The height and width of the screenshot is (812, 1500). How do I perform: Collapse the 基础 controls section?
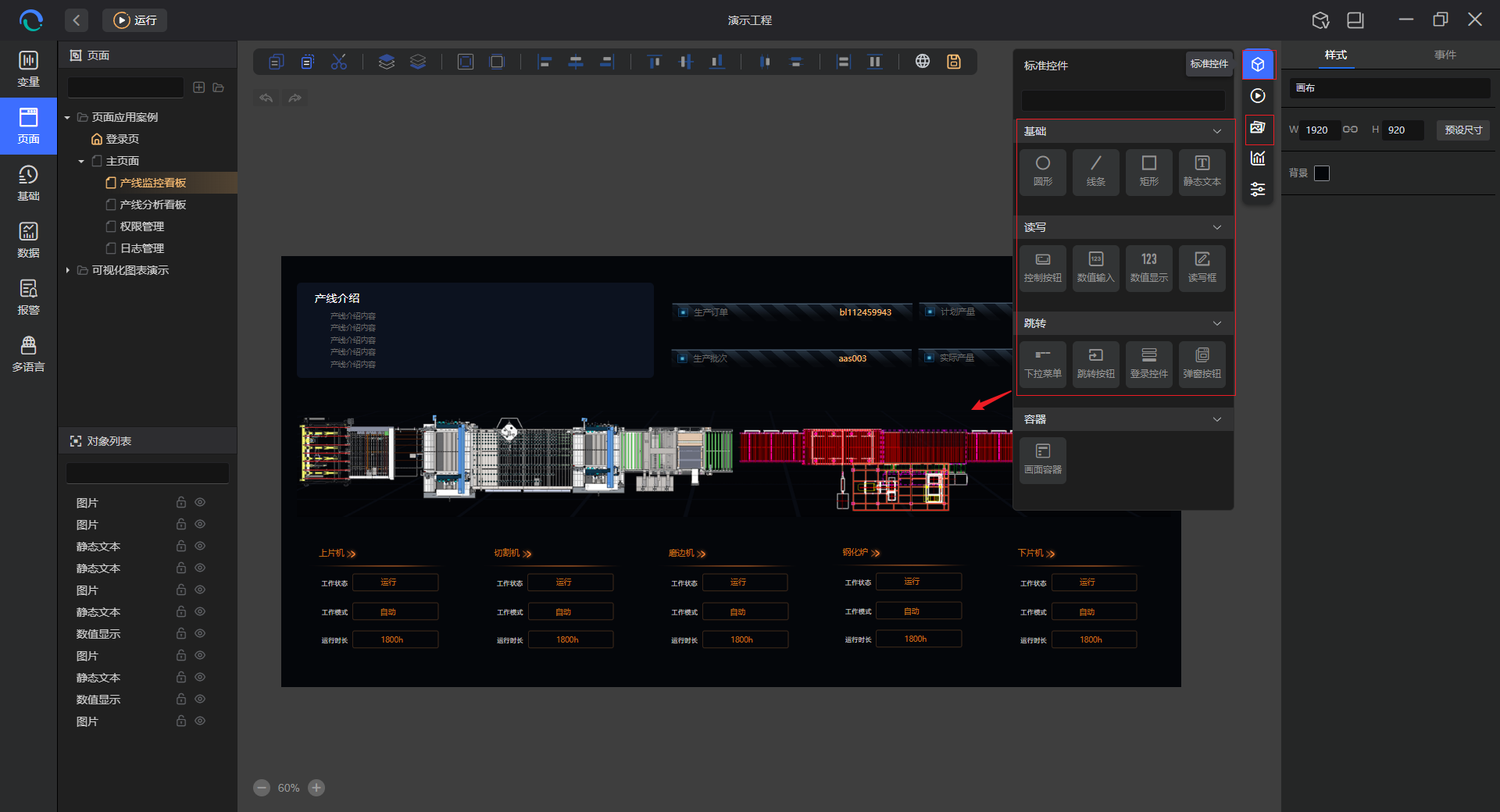(x=1217, y=131)
